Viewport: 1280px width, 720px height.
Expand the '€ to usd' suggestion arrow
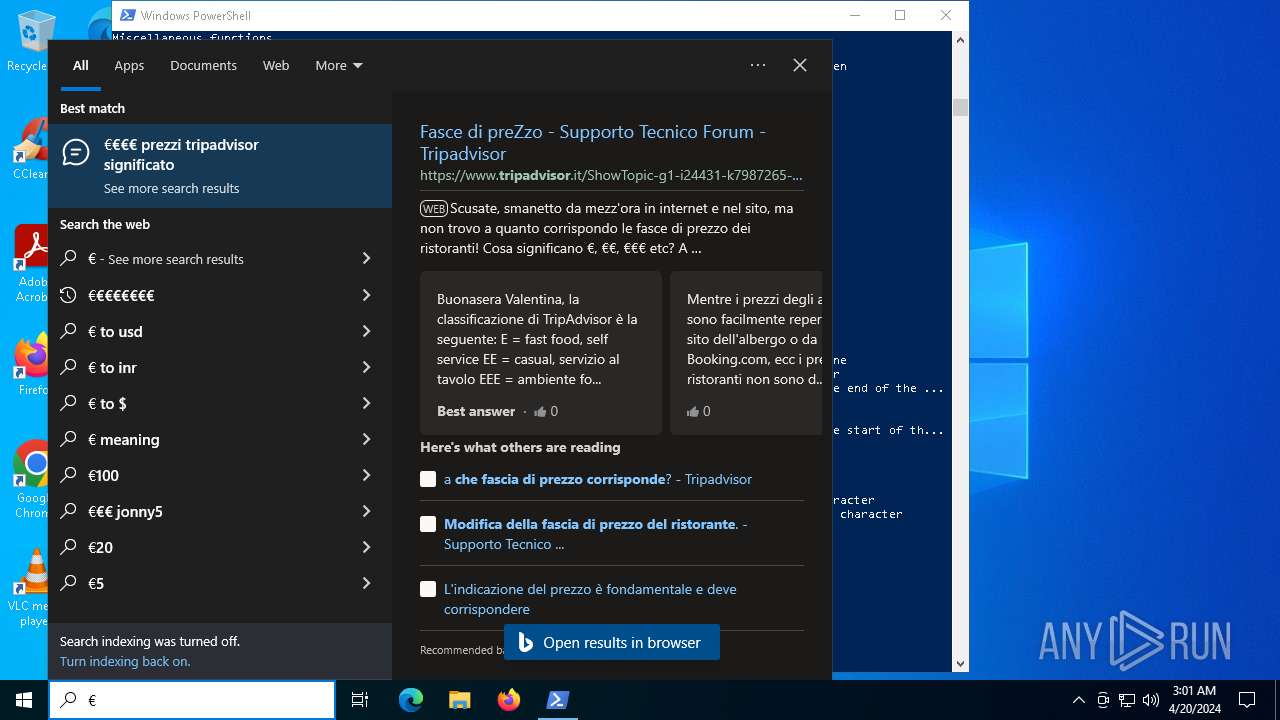366,331
